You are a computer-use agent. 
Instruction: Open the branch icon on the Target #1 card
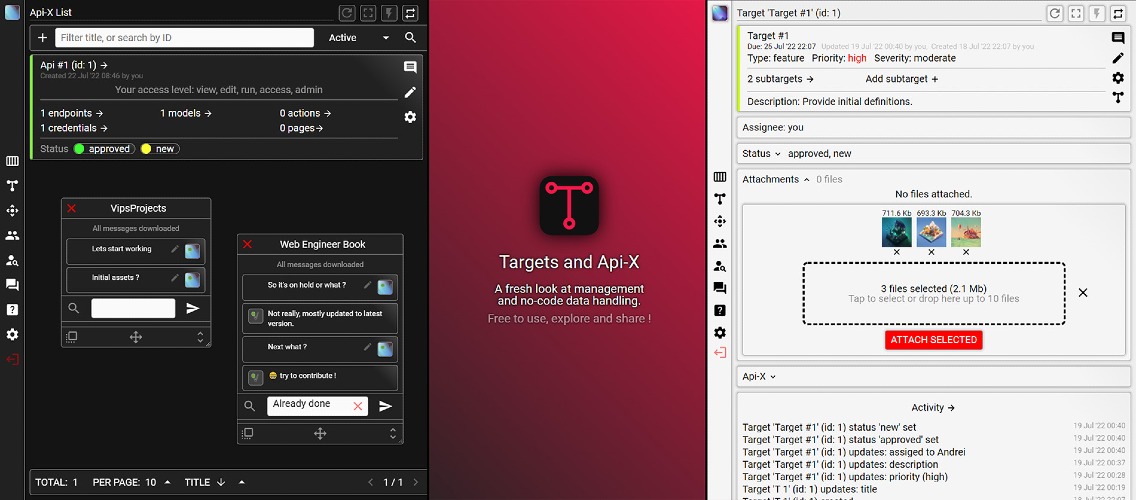click(x=1118, y=98)
